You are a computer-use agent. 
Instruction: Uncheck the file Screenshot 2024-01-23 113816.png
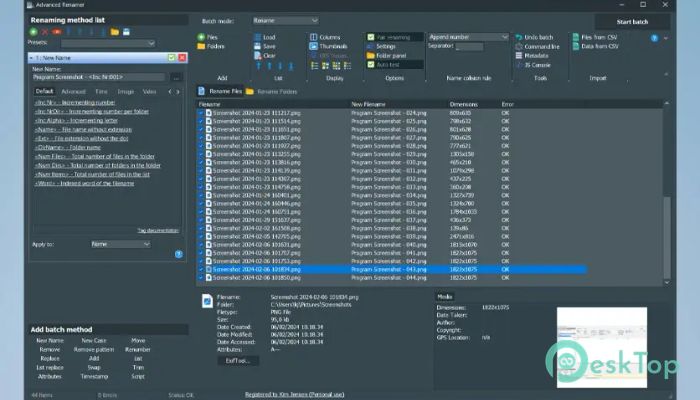click(200, 162)
